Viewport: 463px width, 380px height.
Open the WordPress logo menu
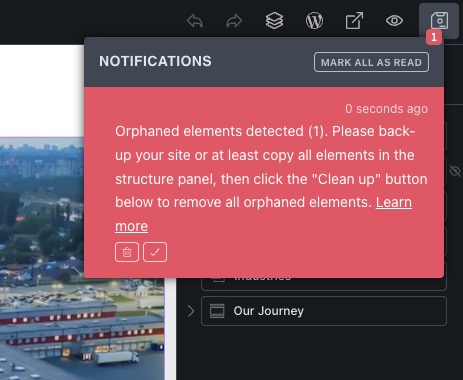(x=314, y=21)
